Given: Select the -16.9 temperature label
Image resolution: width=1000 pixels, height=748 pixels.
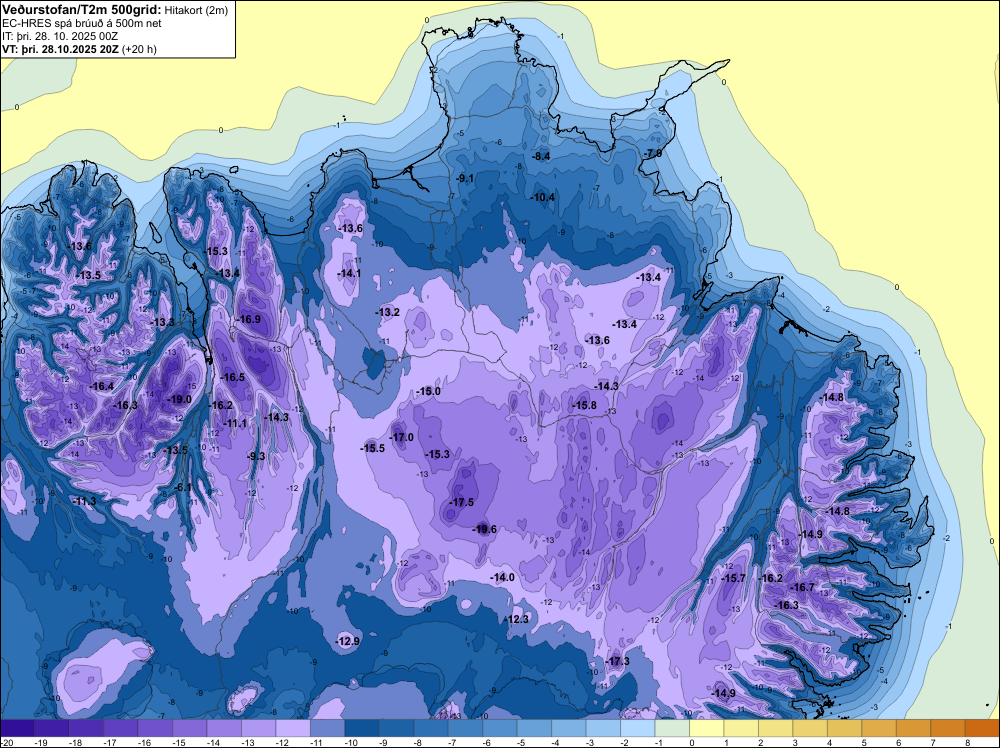Looking at the screenshot, I should pos(248,319).
